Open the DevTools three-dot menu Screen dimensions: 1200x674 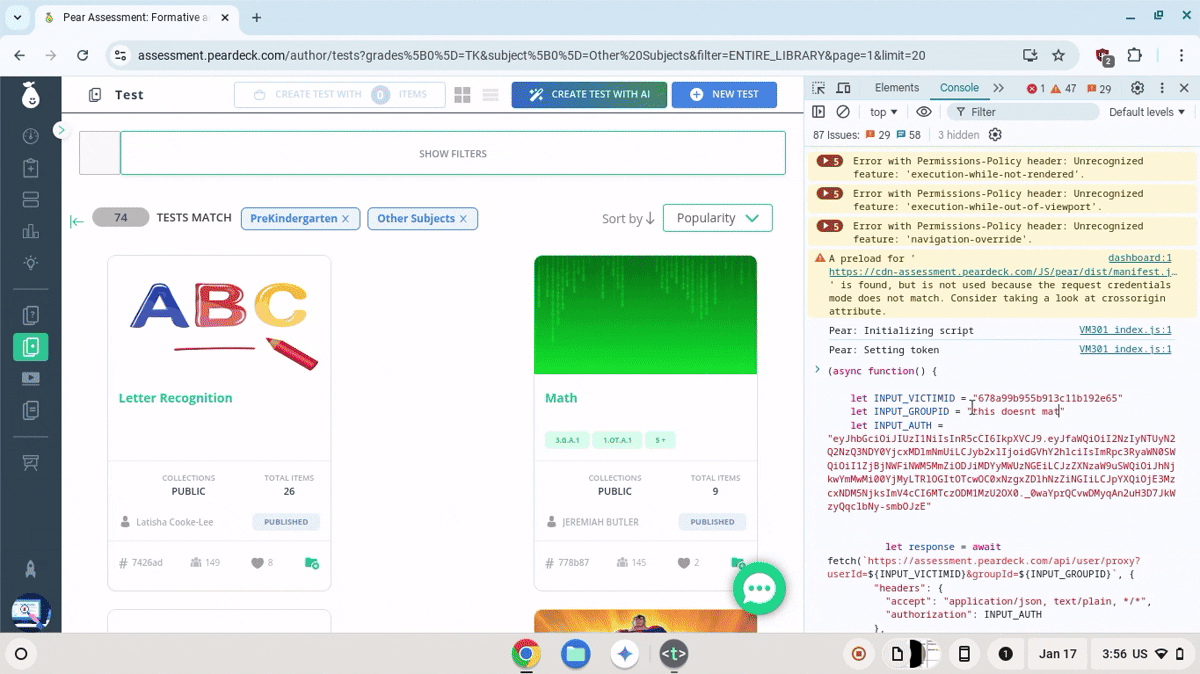1161,88
